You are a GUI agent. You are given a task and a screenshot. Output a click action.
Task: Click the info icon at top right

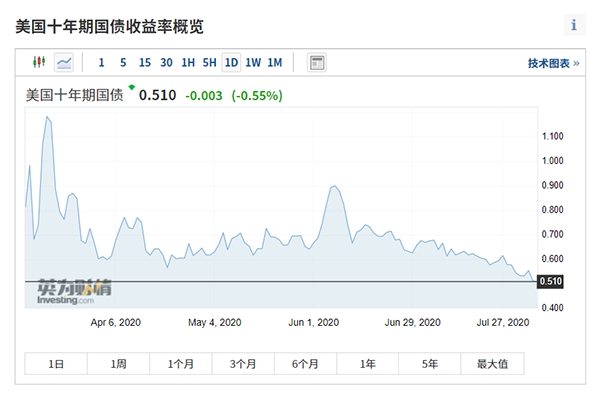pyautogui.click(x=574, y=25)
